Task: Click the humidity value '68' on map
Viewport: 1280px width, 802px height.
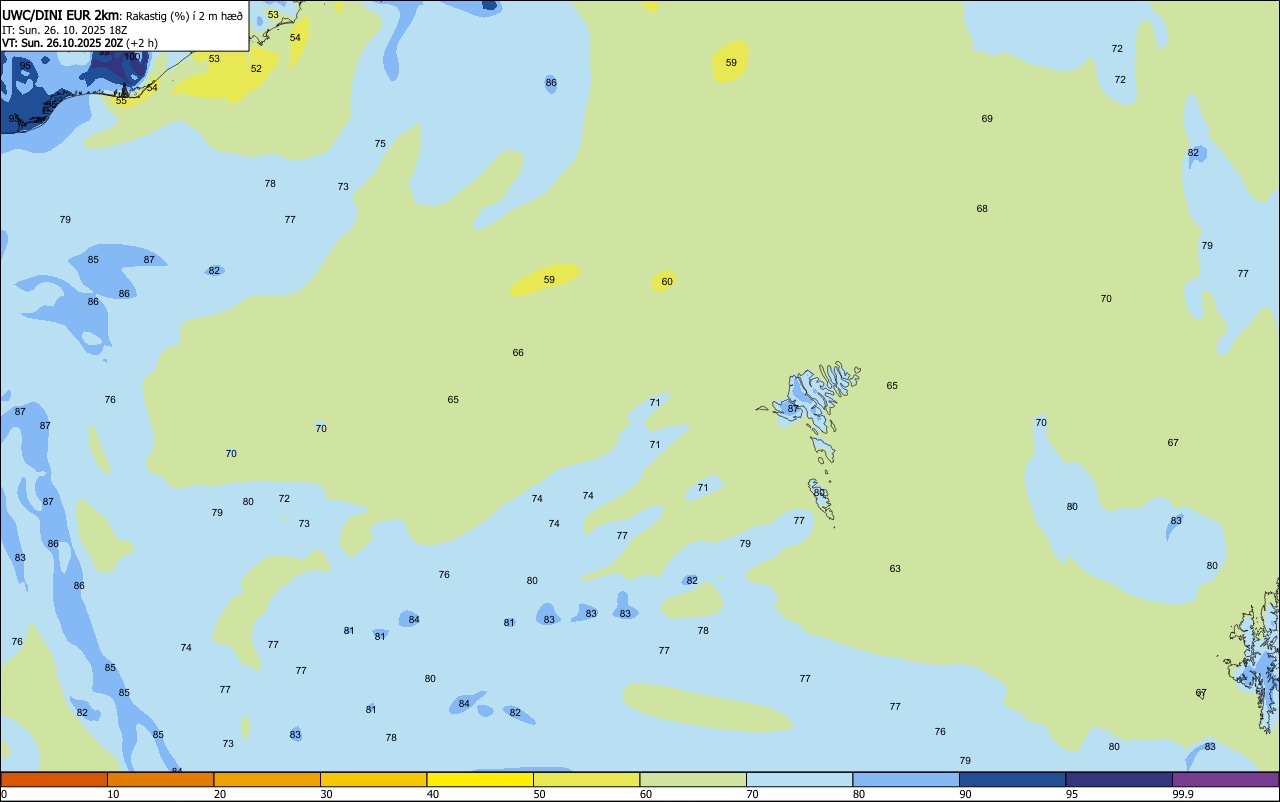Action: click(x=982, y=209)
